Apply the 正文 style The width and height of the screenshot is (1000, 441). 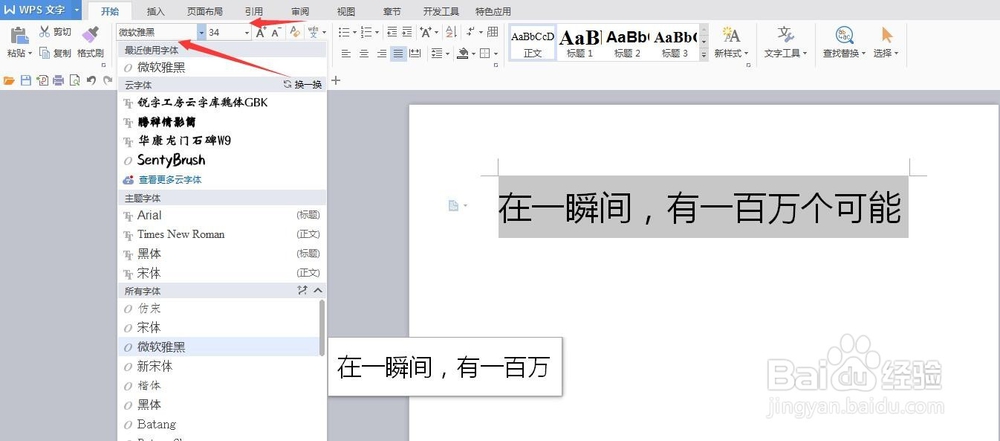pos(532,43)
